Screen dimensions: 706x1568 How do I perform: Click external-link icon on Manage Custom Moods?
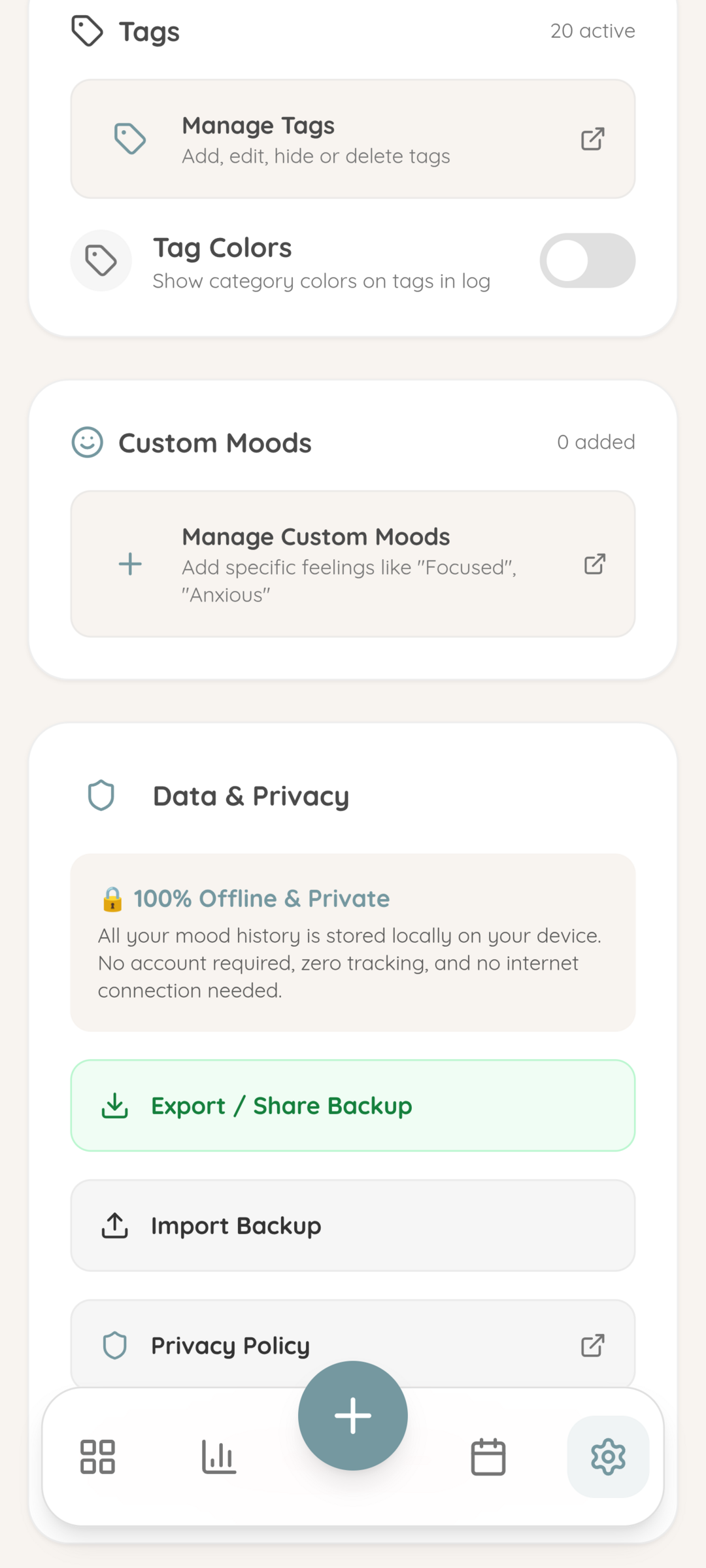(x=595, y=564)
